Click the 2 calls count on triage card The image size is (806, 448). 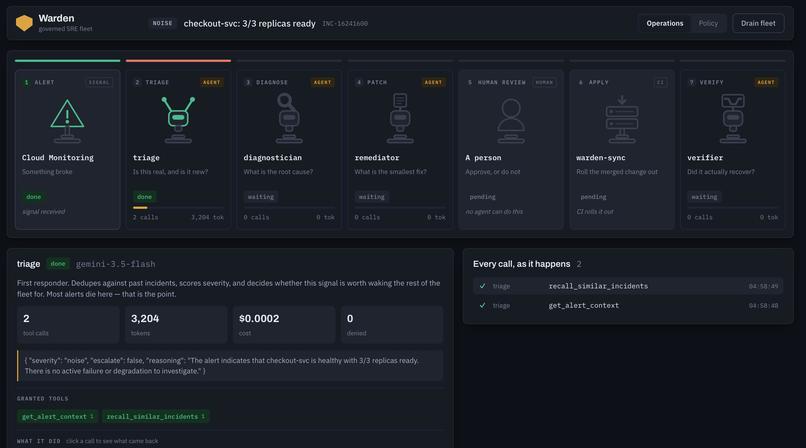click(145, 217)
